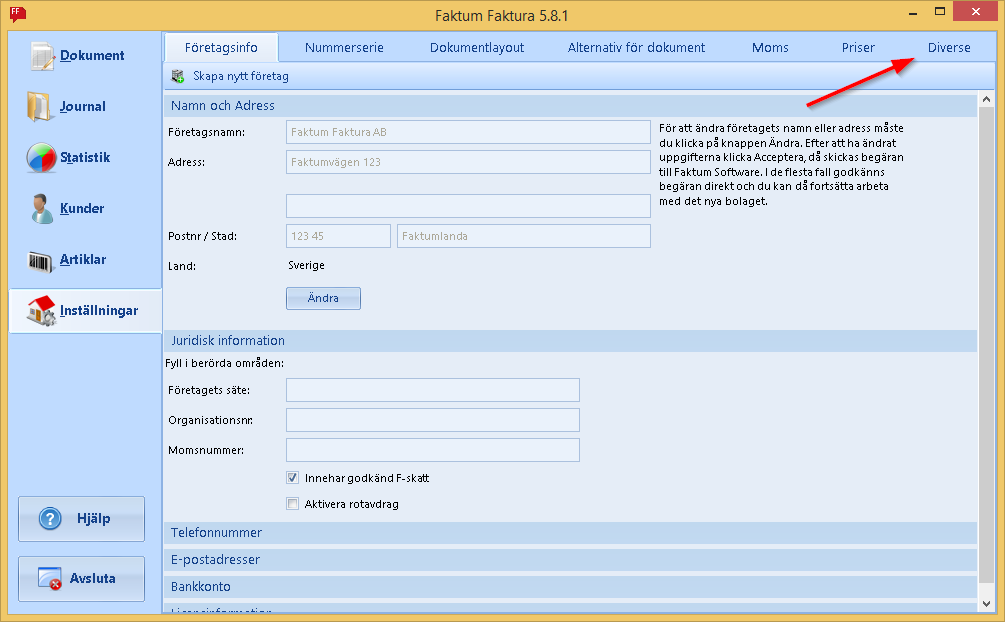Screen dimensions: 1005x622
Task: Click the scrollbar down arrow
Action: 986,604
